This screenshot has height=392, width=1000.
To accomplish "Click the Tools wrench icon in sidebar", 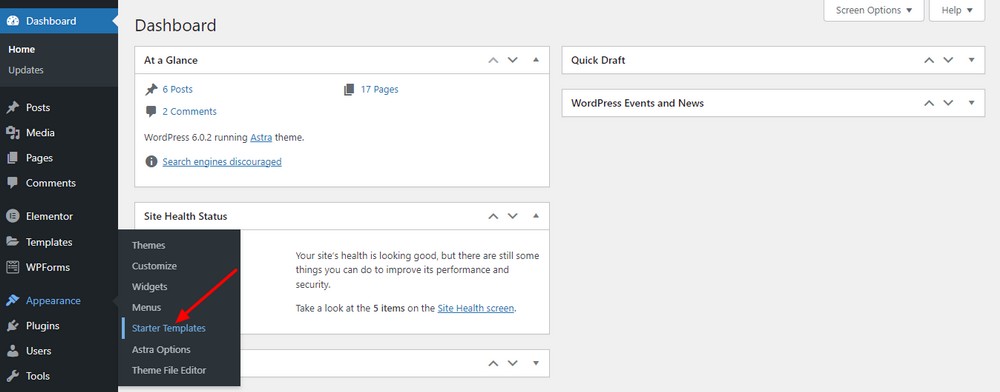I will [x=13, y=376].
